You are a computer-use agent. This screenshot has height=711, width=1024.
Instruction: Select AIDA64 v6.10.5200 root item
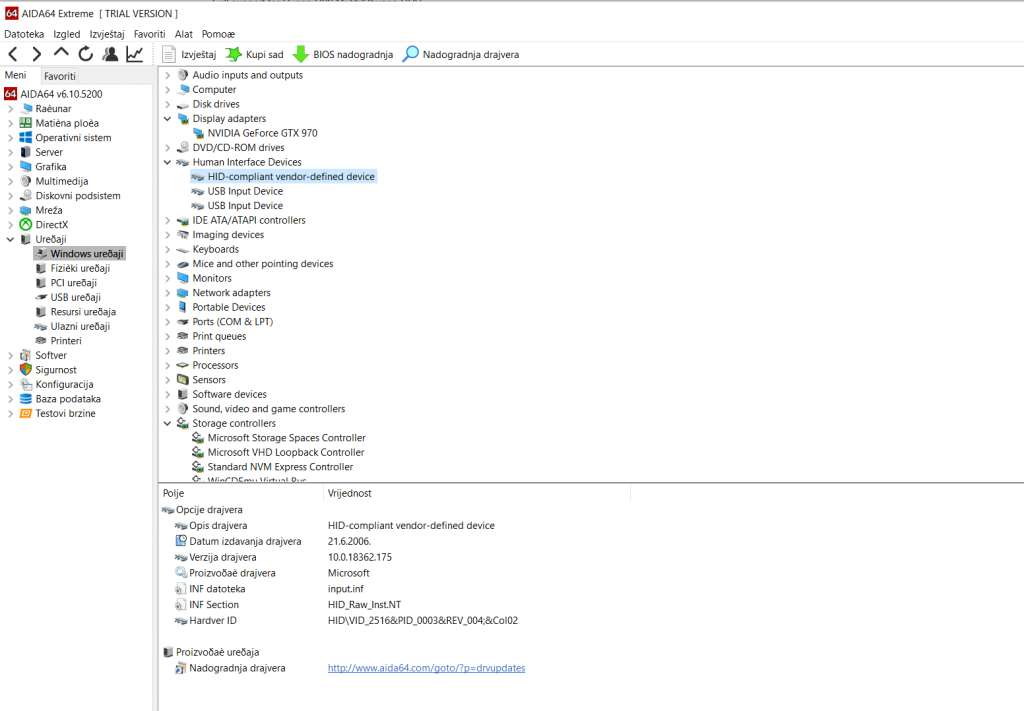coord(54,94)
